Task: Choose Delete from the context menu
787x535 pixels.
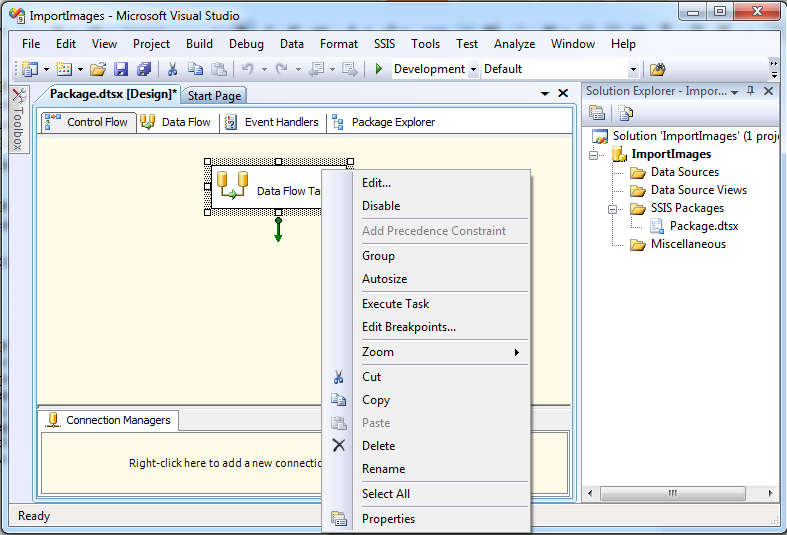Action: [x=426, y=446]
